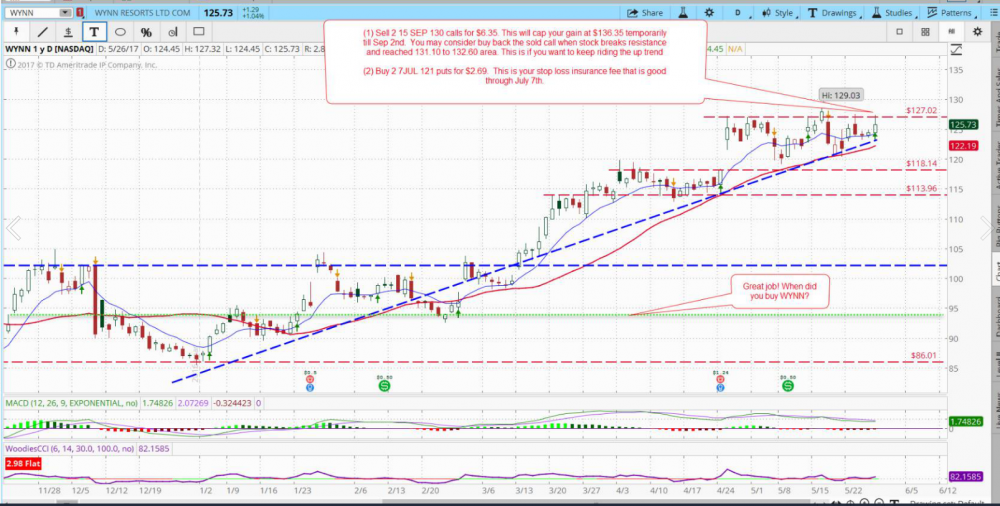
Task: Pick the ellipse drawing tool
Action: coord(120,32)
